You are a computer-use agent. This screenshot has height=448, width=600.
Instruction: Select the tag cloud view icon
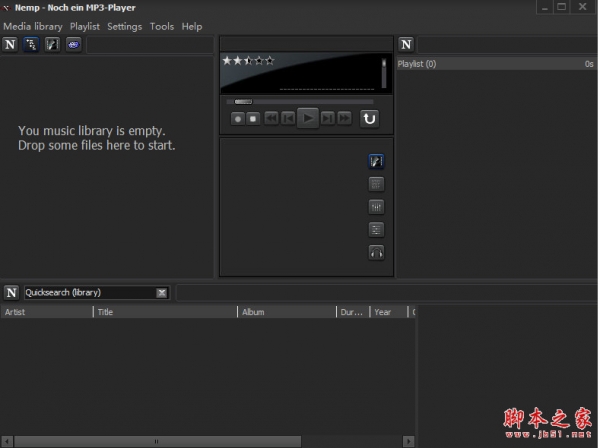pyautogui.click(x=73, y=44)
